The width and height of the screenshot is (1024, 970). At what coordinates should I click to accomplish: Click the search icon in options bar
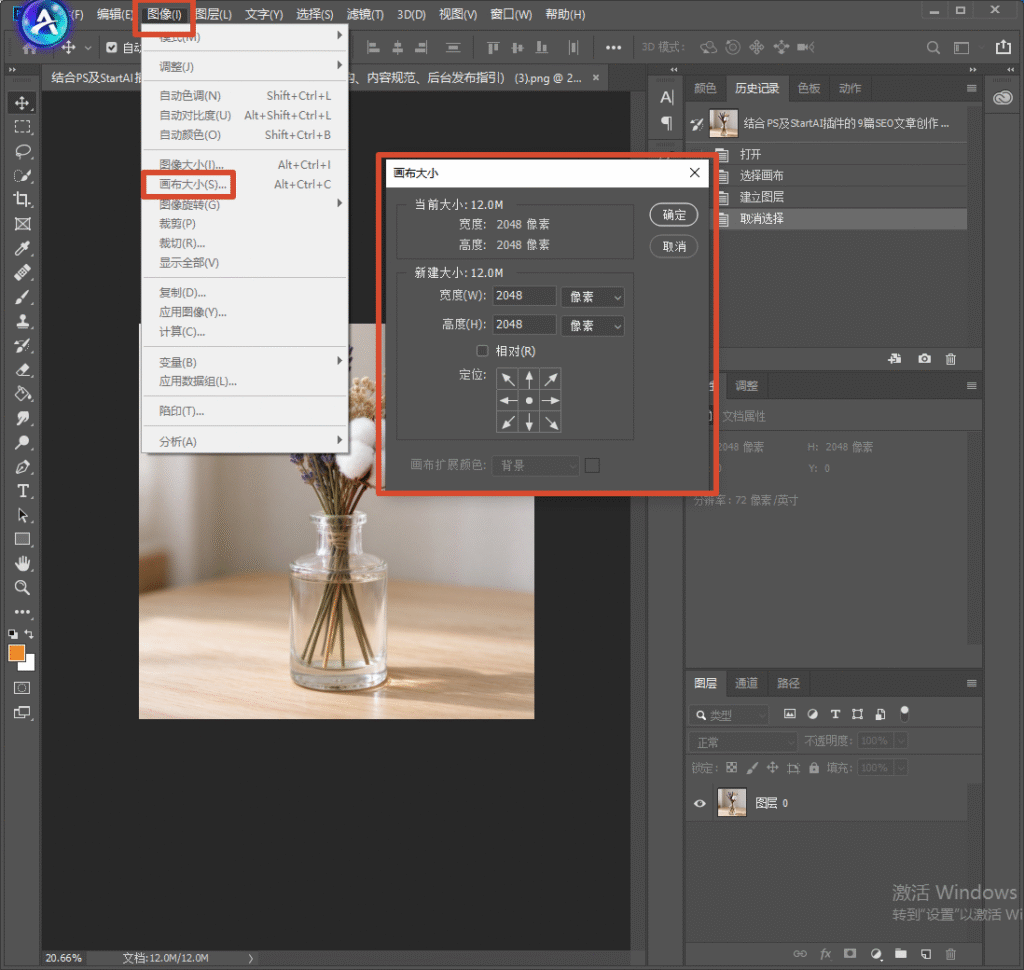[x=933, y=48]
